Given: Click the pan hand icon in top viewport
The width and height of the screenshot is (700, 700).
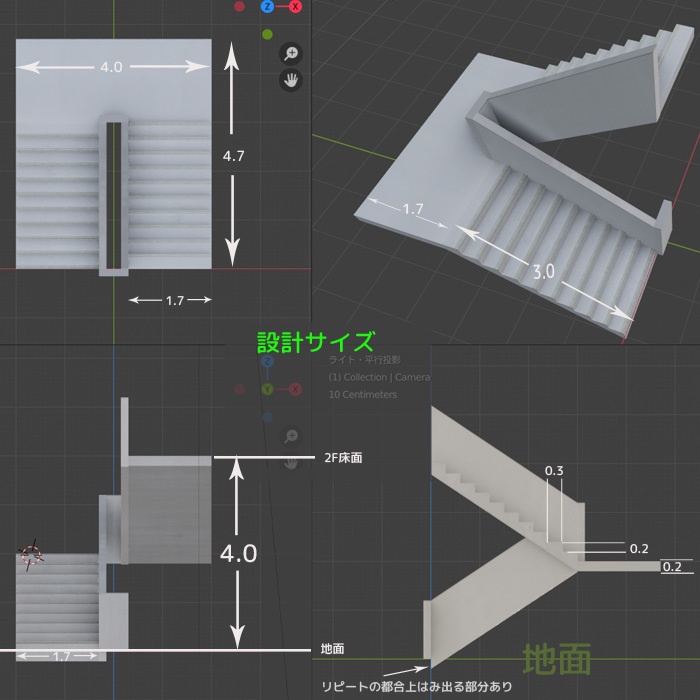Looking at the screenshot, I should point(291,81).
